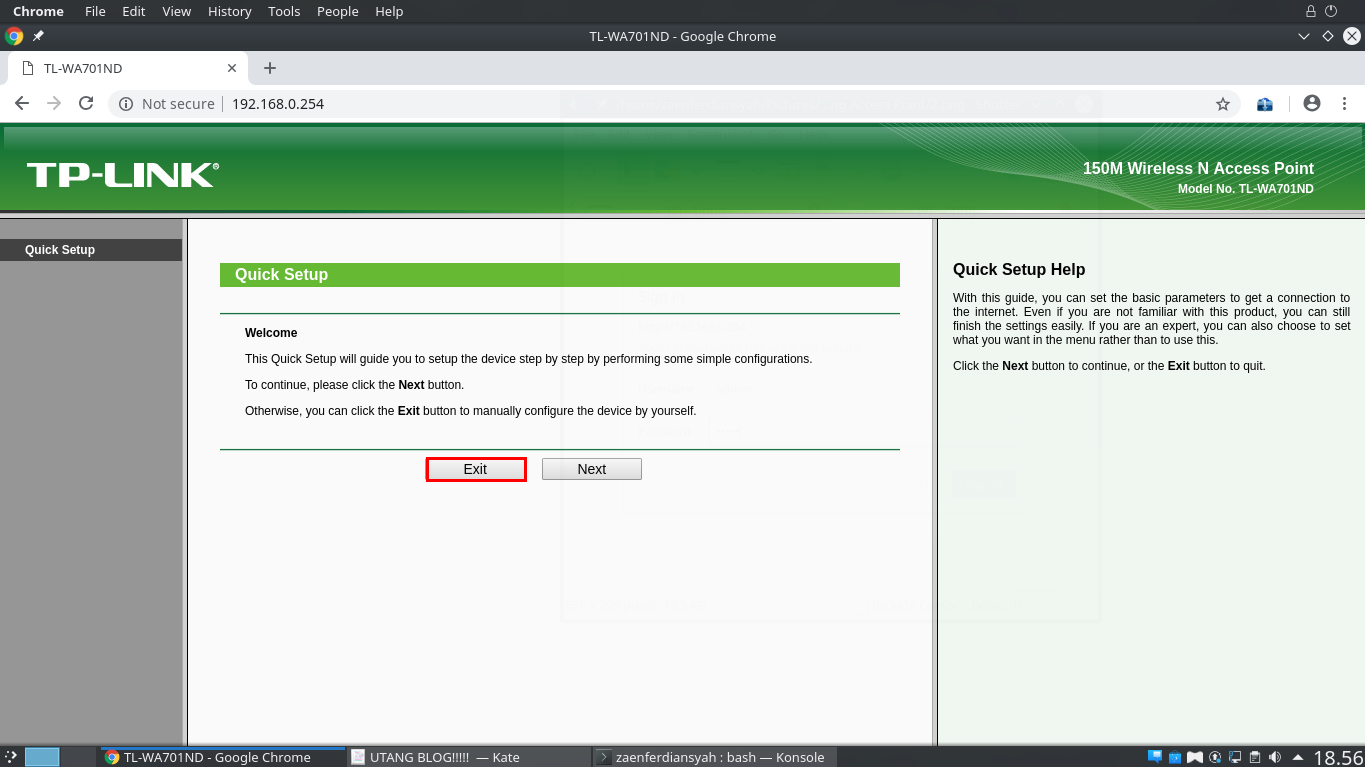Click the chevron at the window's top right
This screenshot has height=767, width=1365.
[x=1304, y=36]
